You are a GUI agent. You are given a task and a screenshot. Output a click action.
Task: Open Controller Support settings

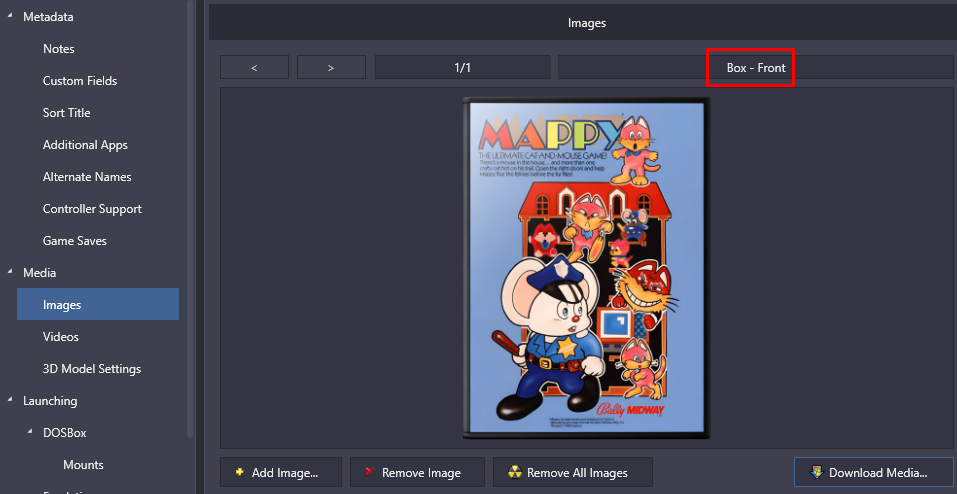[x=92, y=209]
